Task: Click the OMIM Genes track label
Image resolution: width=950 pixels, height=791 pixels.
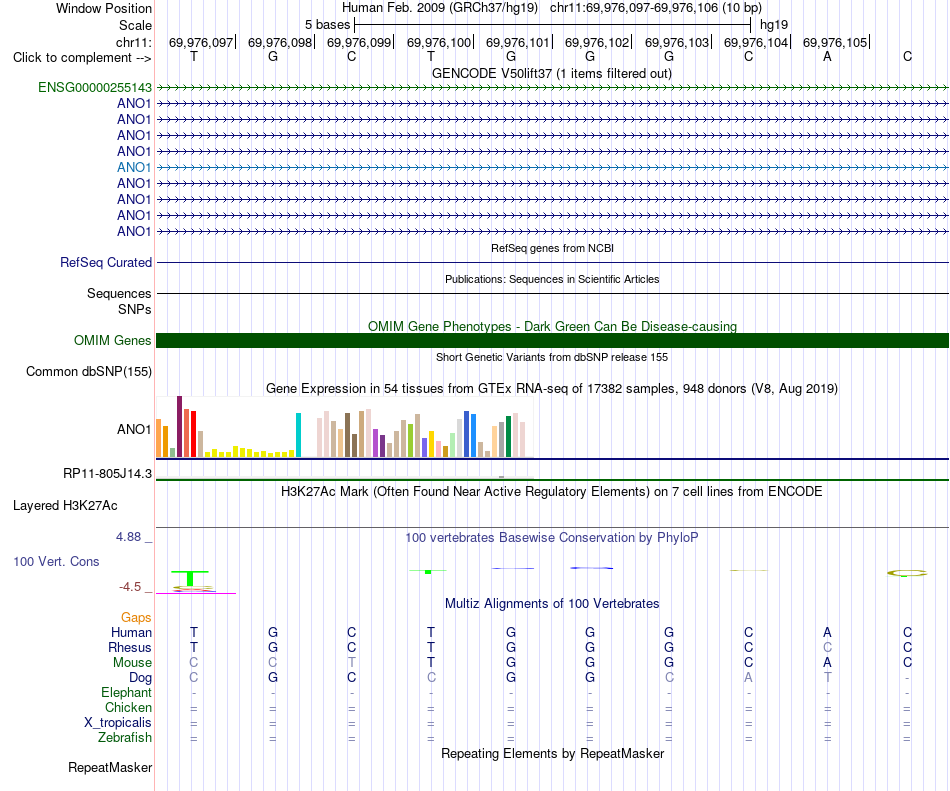Action: click(x=113, y=340)
